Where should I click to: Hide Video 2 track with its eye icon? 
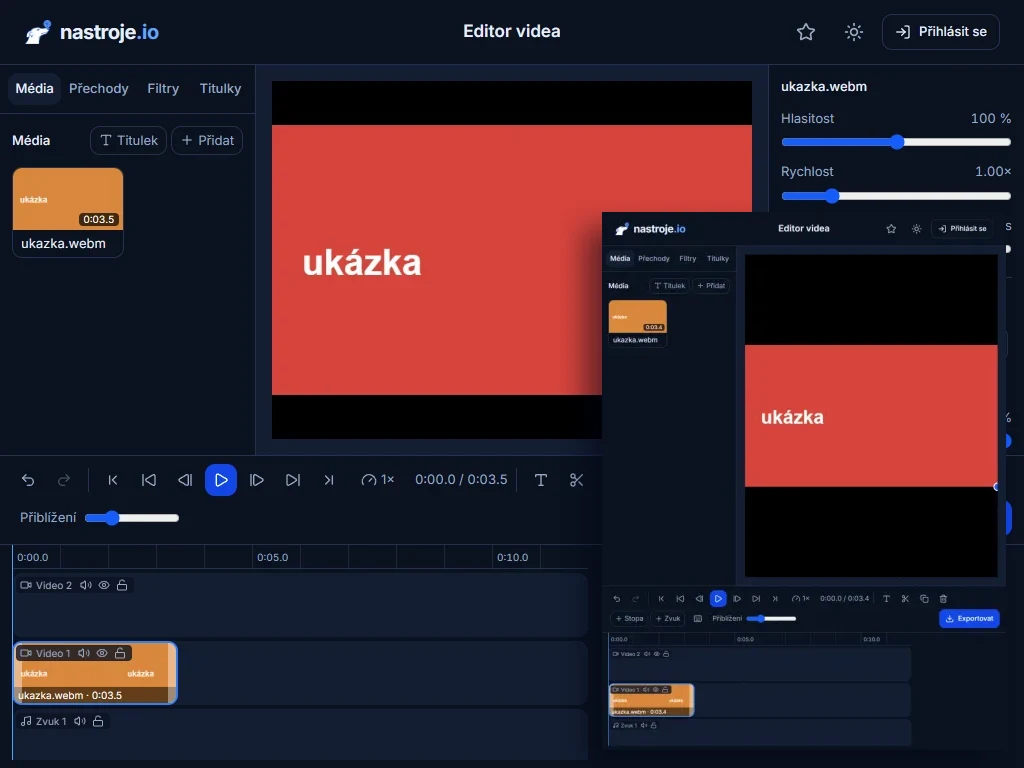click(x=104, y=585)
